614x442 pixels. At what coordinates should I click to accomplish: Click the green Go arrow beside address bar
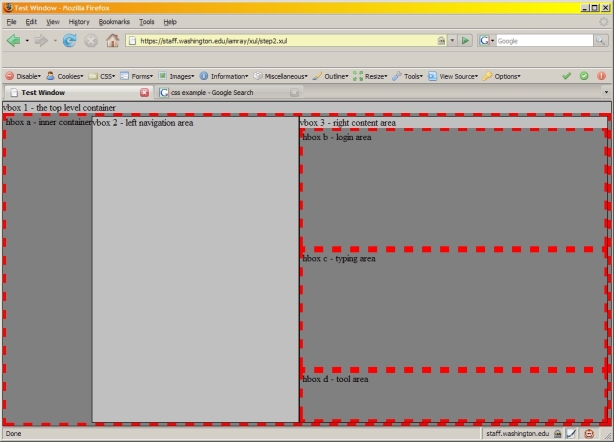coord(465,41)
